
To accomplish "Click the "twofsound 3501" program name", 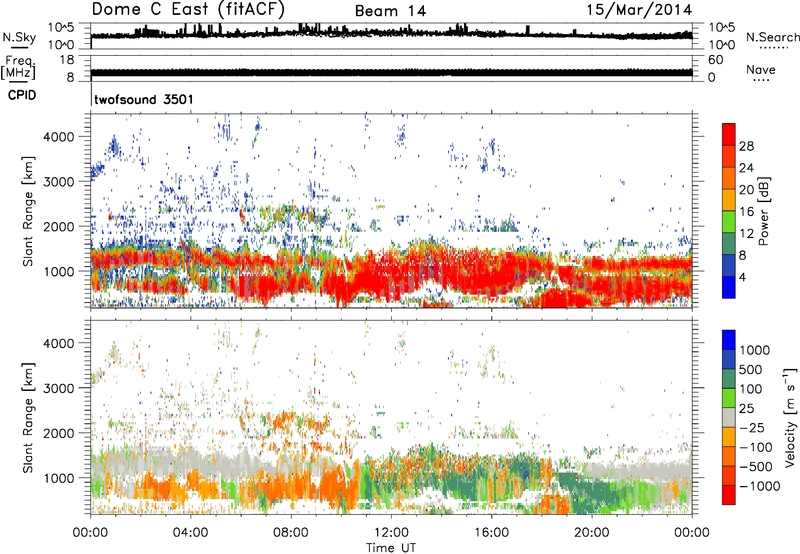I will (x=144, y=99).
